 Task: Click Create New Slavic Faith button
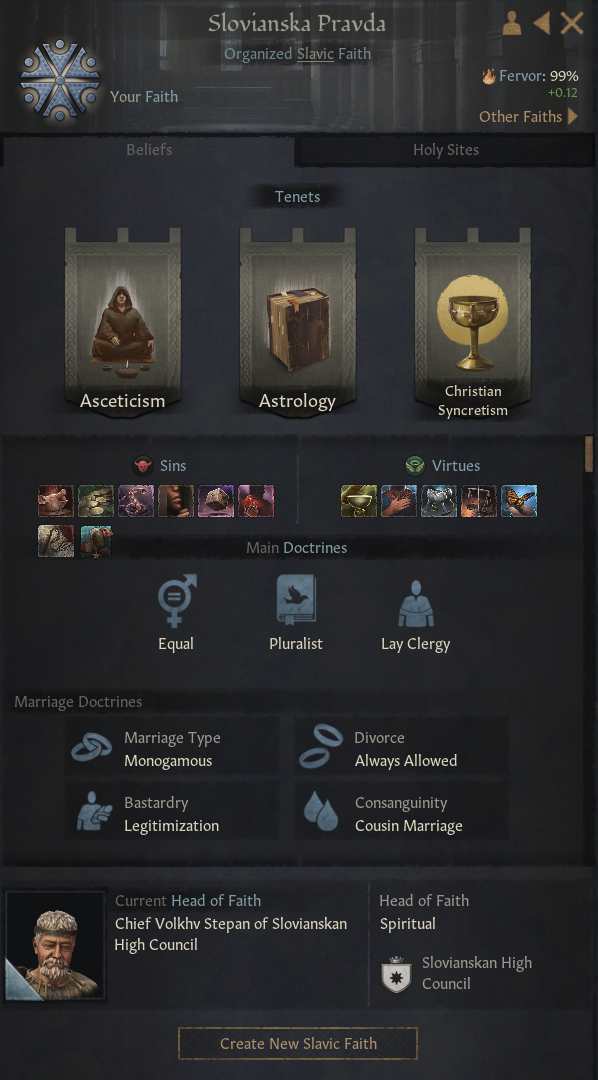298,1043
